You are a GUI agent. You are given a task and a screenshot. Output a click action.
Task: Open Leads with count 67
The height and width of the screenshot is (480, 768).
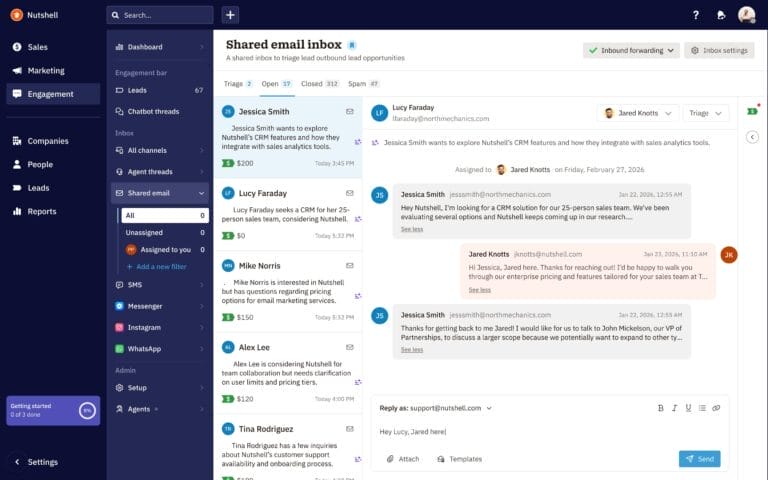pos(160,90)
